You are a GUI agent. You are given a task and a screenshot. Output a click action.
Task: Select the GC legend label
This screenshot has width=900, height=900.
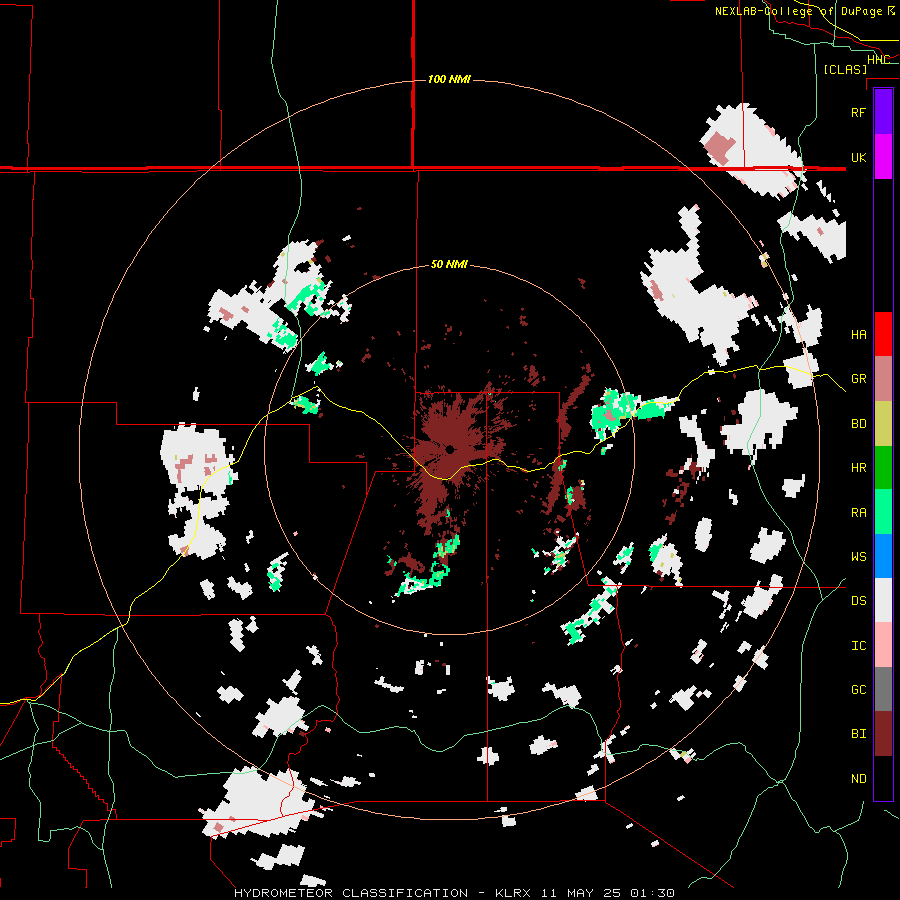tap(858, 689)
